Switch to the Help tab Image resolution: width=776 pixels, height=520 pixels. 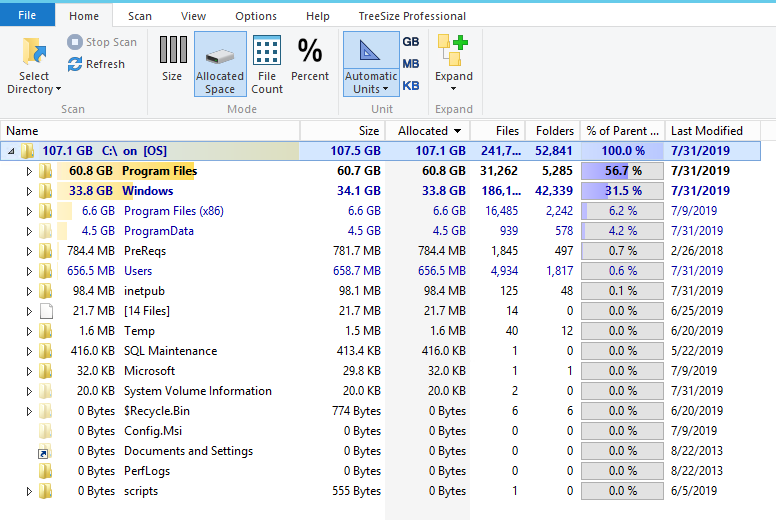pyautogui.click(x=318, y=16)
